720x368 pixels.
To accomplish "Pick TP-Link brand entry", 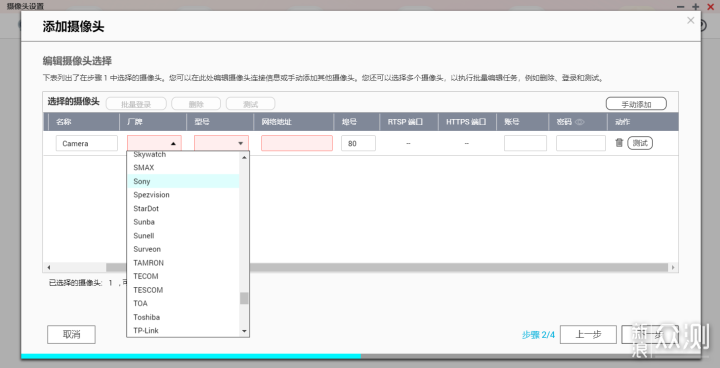I will (183, 330).
